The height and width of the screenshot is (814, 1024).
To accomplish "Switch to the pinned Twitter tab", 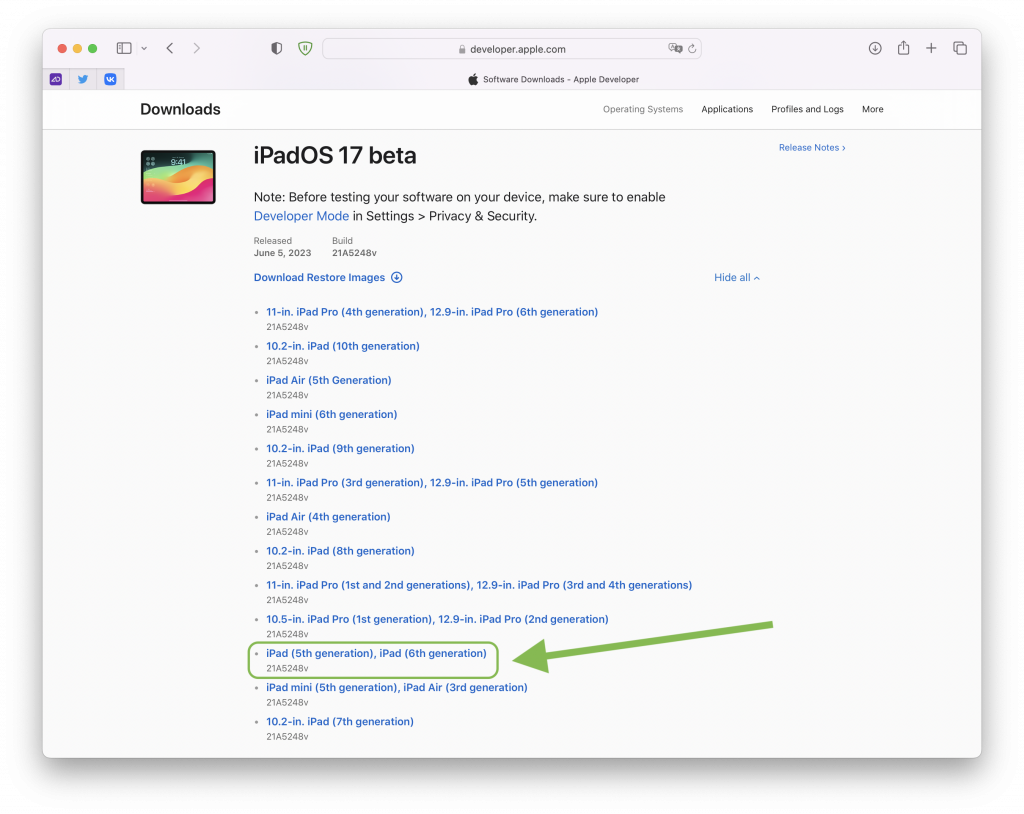I will [83, 79].
